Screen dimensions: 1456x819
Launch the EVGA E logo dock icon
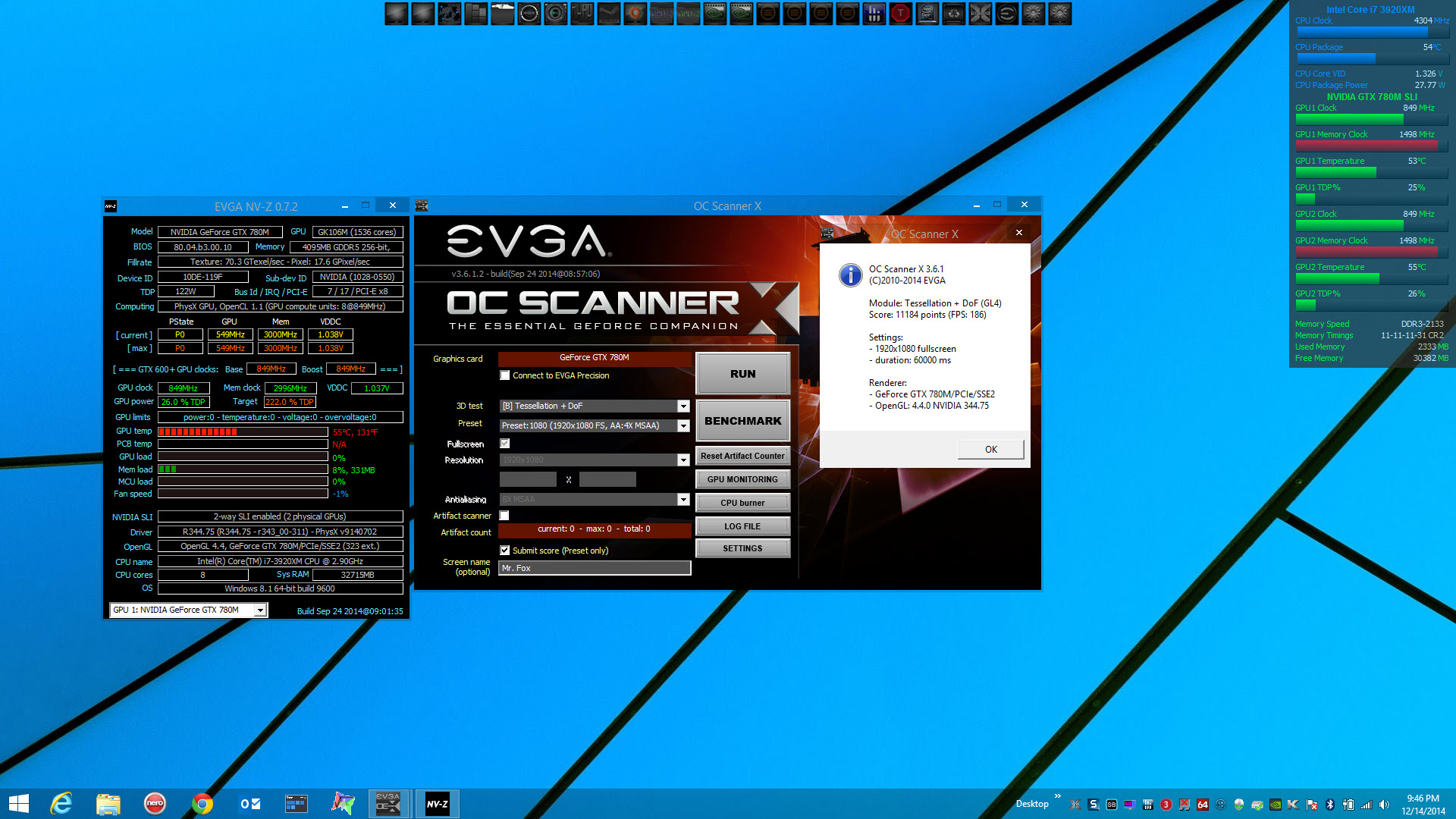[x=1006, y=13]
